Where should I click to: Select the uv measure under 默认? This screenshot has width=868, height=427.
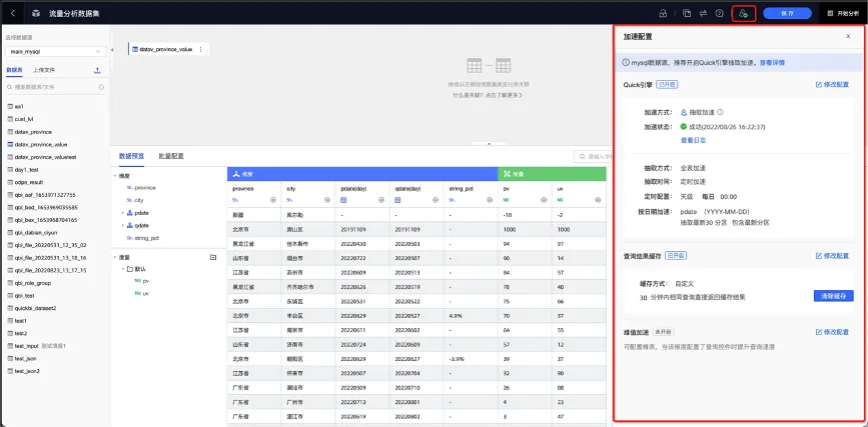click(146, 294)
